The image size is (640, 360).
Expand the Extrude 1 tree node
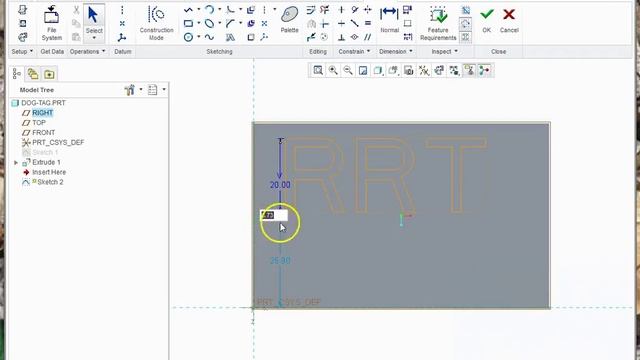16,162
